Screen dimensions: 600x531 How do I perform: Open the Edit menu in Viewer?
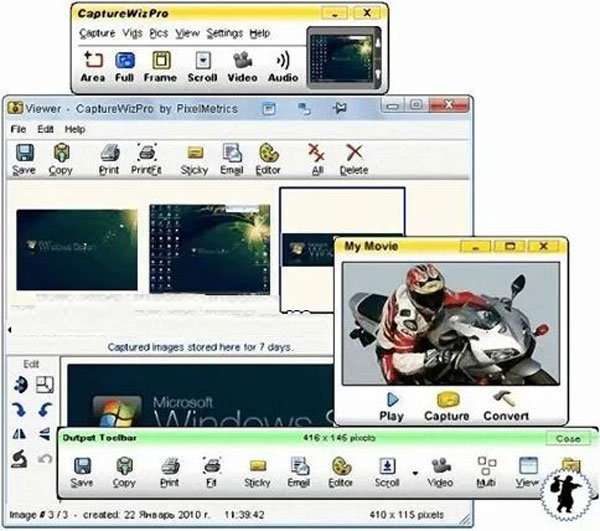pyautogui.click(x=45, y=129)
